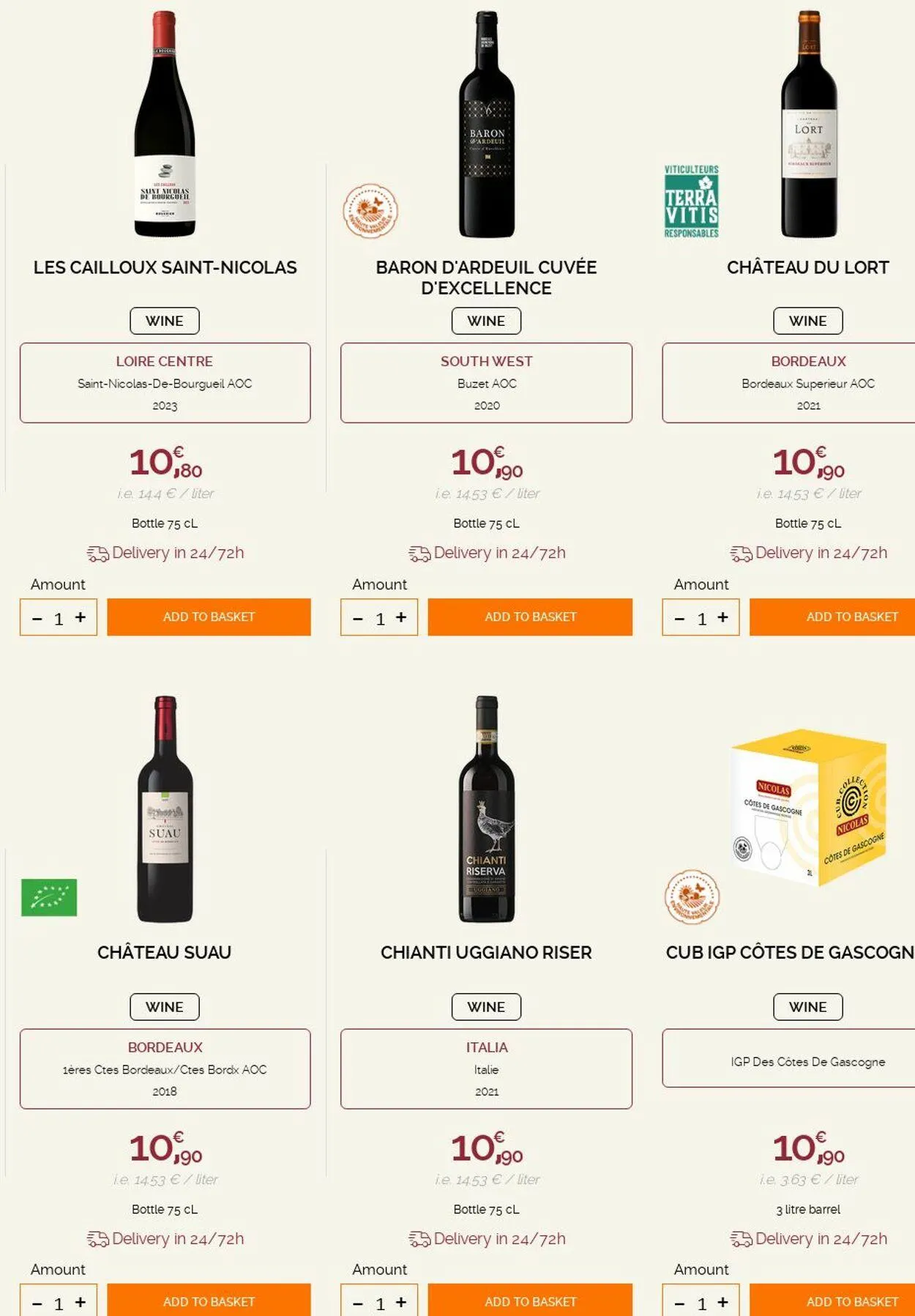Click the Cub Côtes de Gascogne box image
The image size is (915, 1316).
point(808,806)
